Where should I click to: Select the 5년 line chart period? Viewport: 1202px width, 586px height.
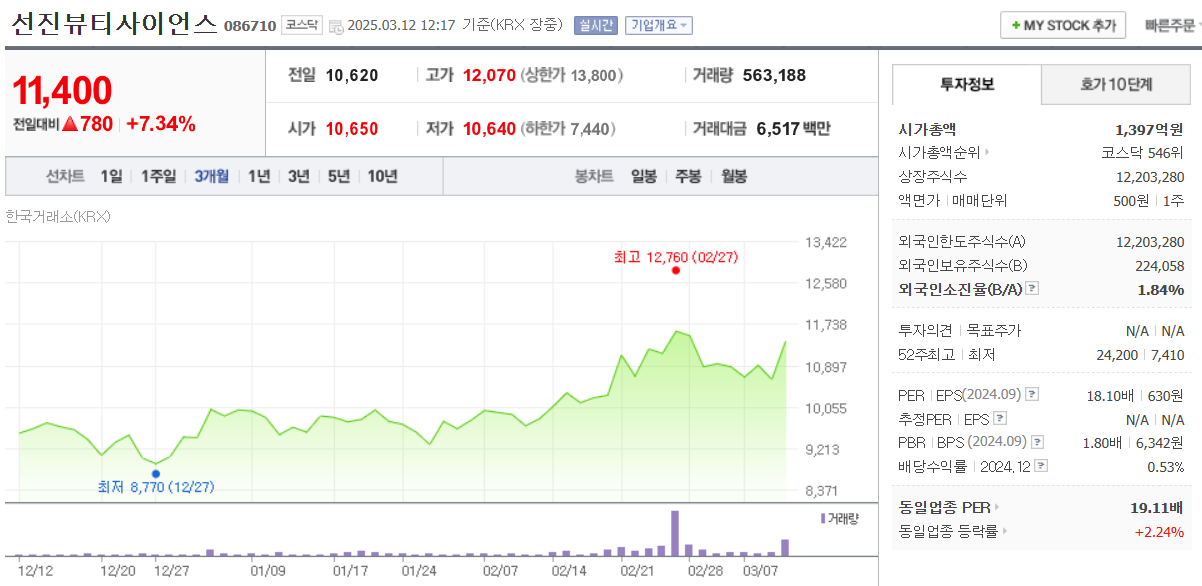339,176
